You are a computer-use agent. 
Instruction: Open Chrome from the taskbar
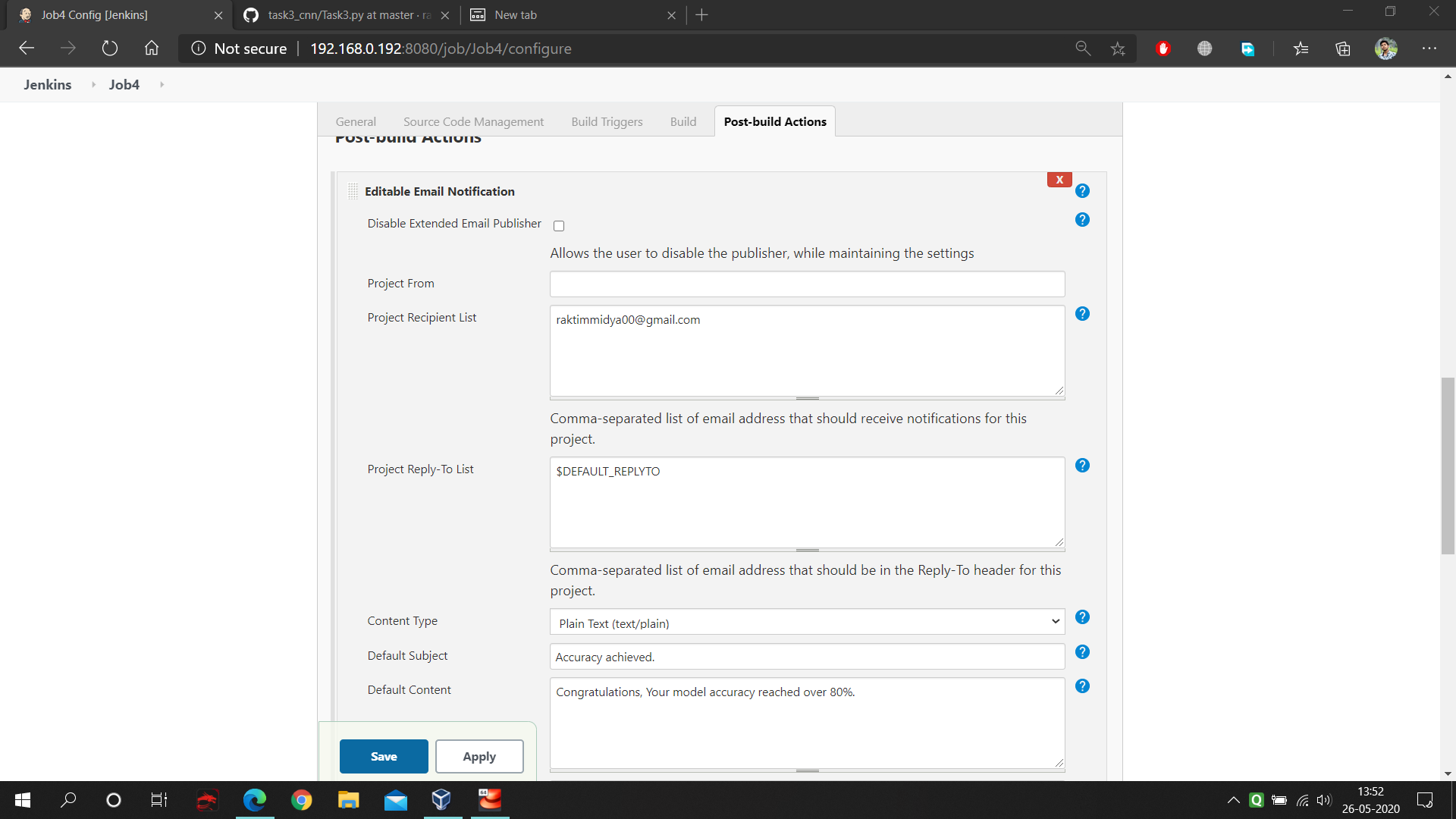[301, 800]
